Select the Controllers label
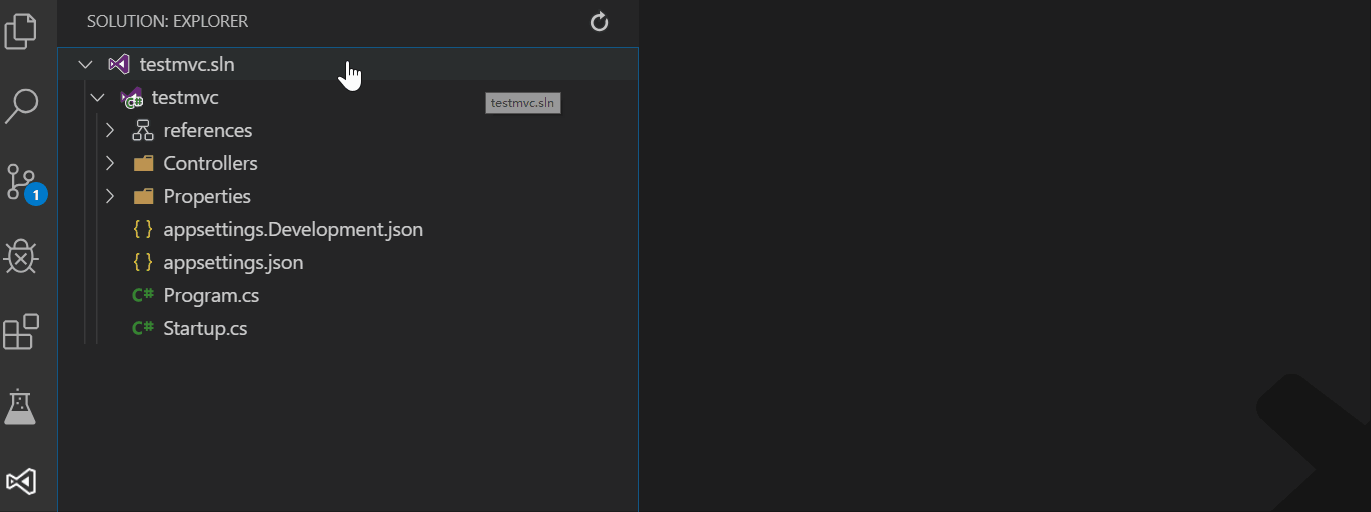1371x512 pixels. point(211,163)
